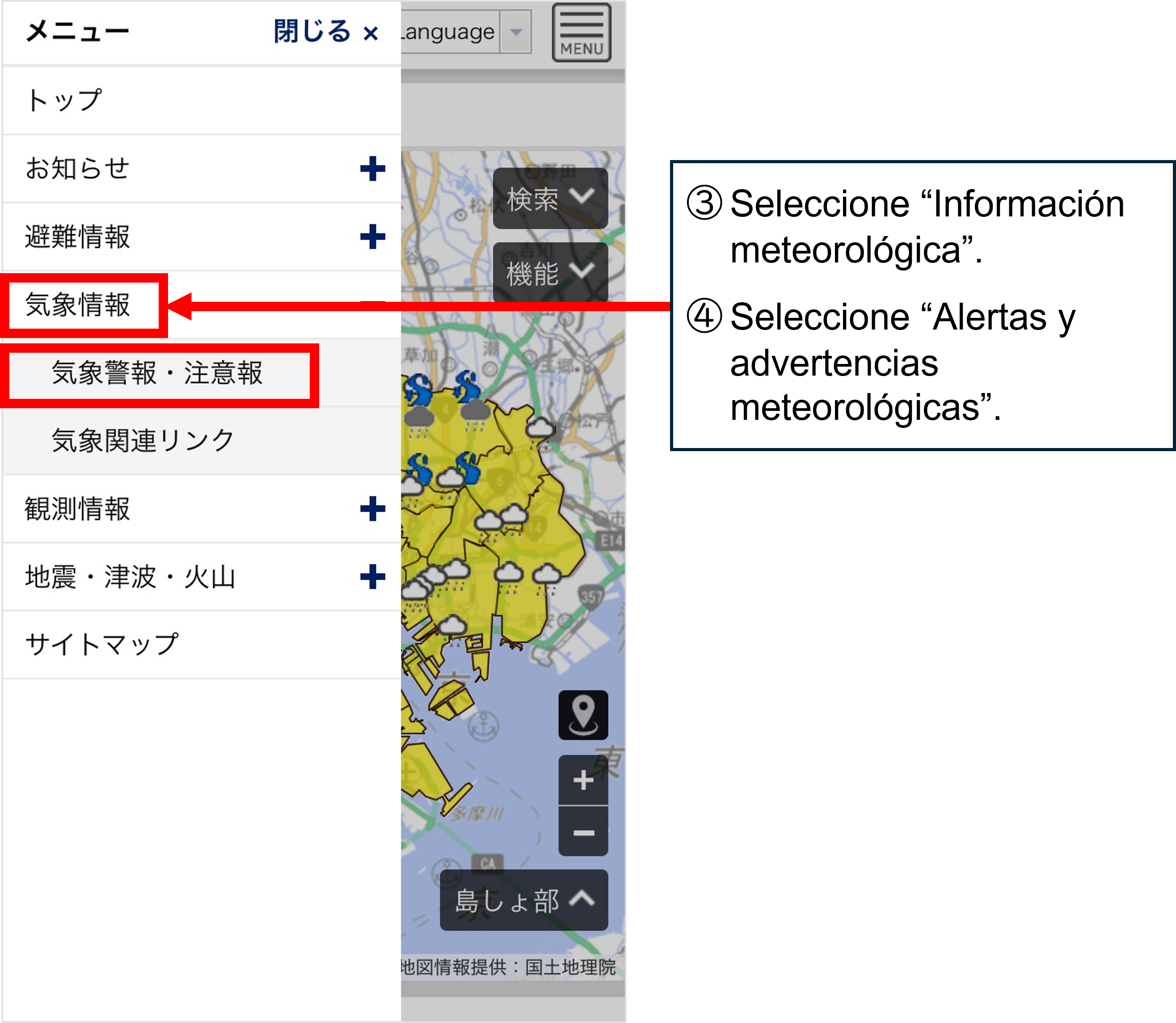Open 気象関連リンク submenu item
1176x1023 pixels.
(x=143, y=441)
